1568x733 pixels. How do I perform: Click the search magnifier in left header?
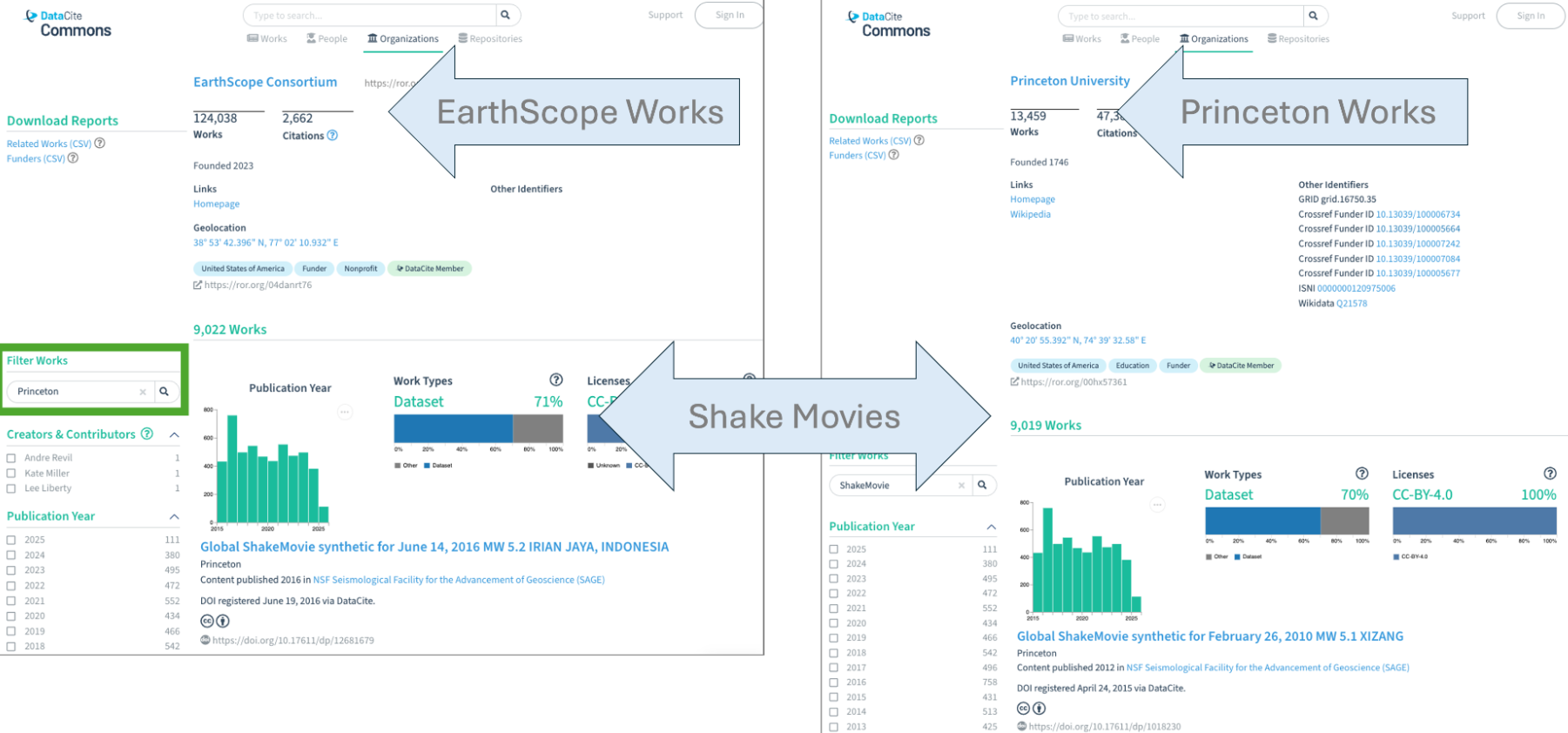click(x=505, y=15)
